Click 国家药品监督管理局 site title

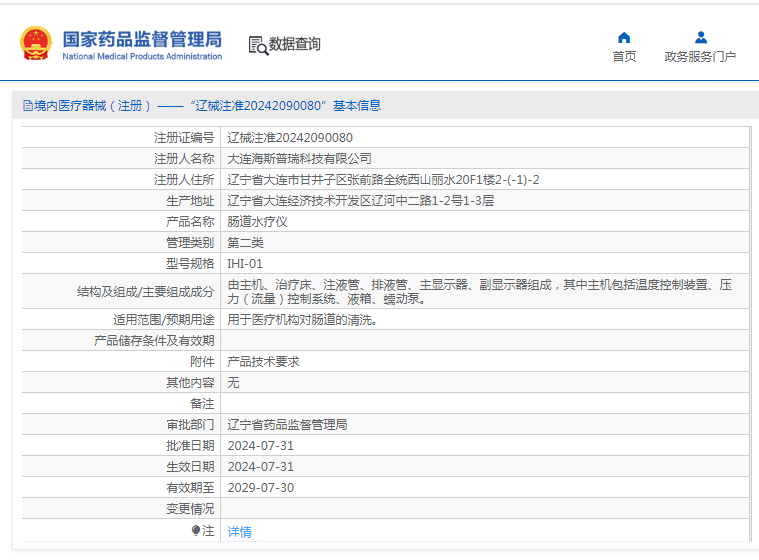coord(142,39)
